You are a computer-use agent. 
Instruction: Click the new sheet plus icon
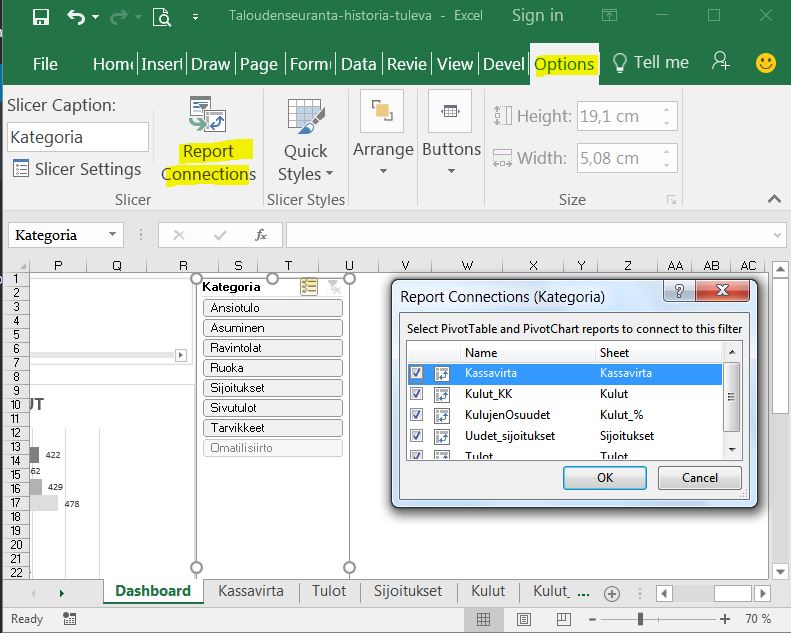pyautogui.click(x=612, y=592)
